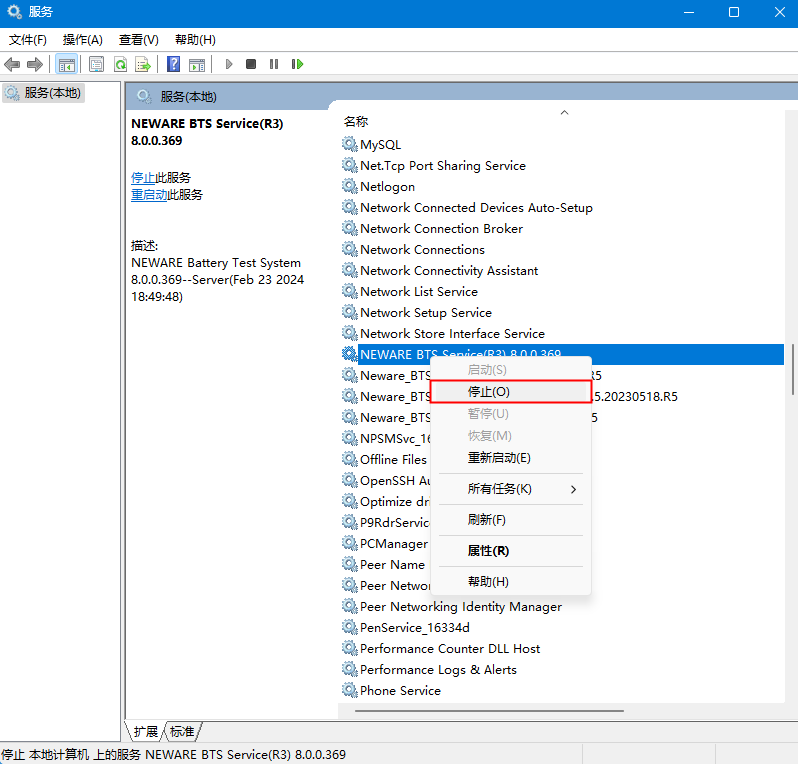Click the Start Service play icon

coord(229,64)
